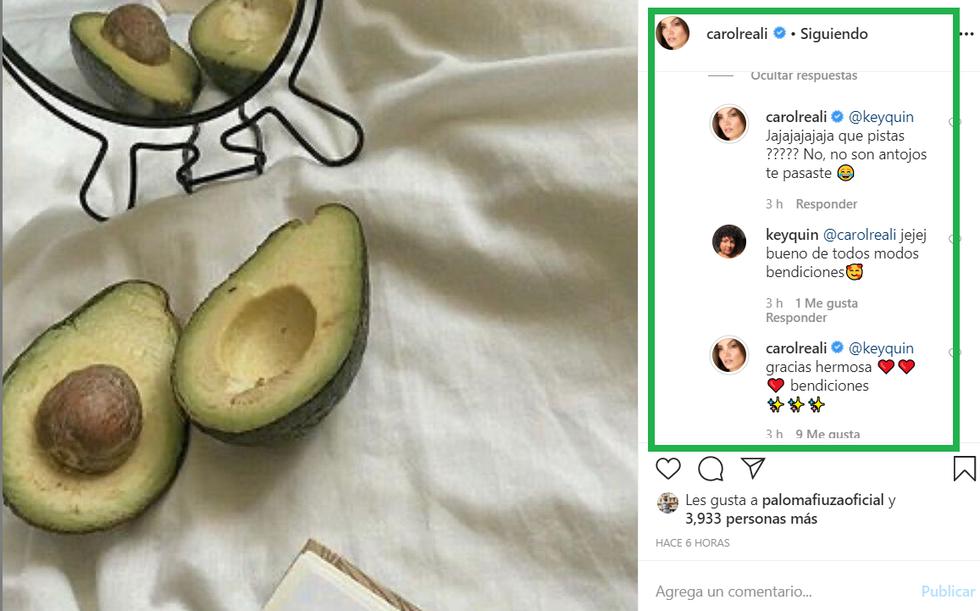980x611 pixels.
Task: Share post with paper plane icon
Action: click(753, 467)
